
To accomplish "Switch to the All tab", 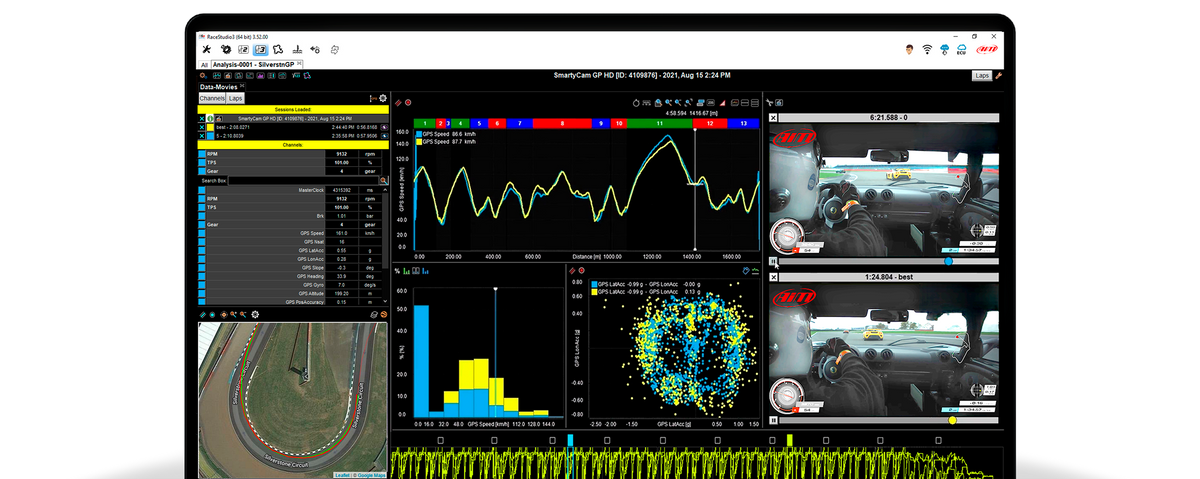I will pyautogui.click(x=204, y=65).
